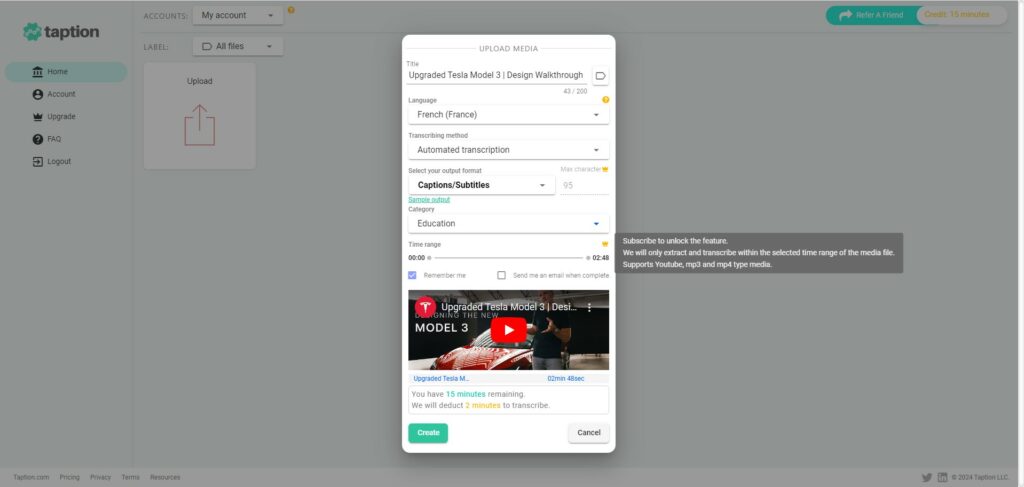
Task: Open the Twitter icon in footer
Action: point(927,477)
